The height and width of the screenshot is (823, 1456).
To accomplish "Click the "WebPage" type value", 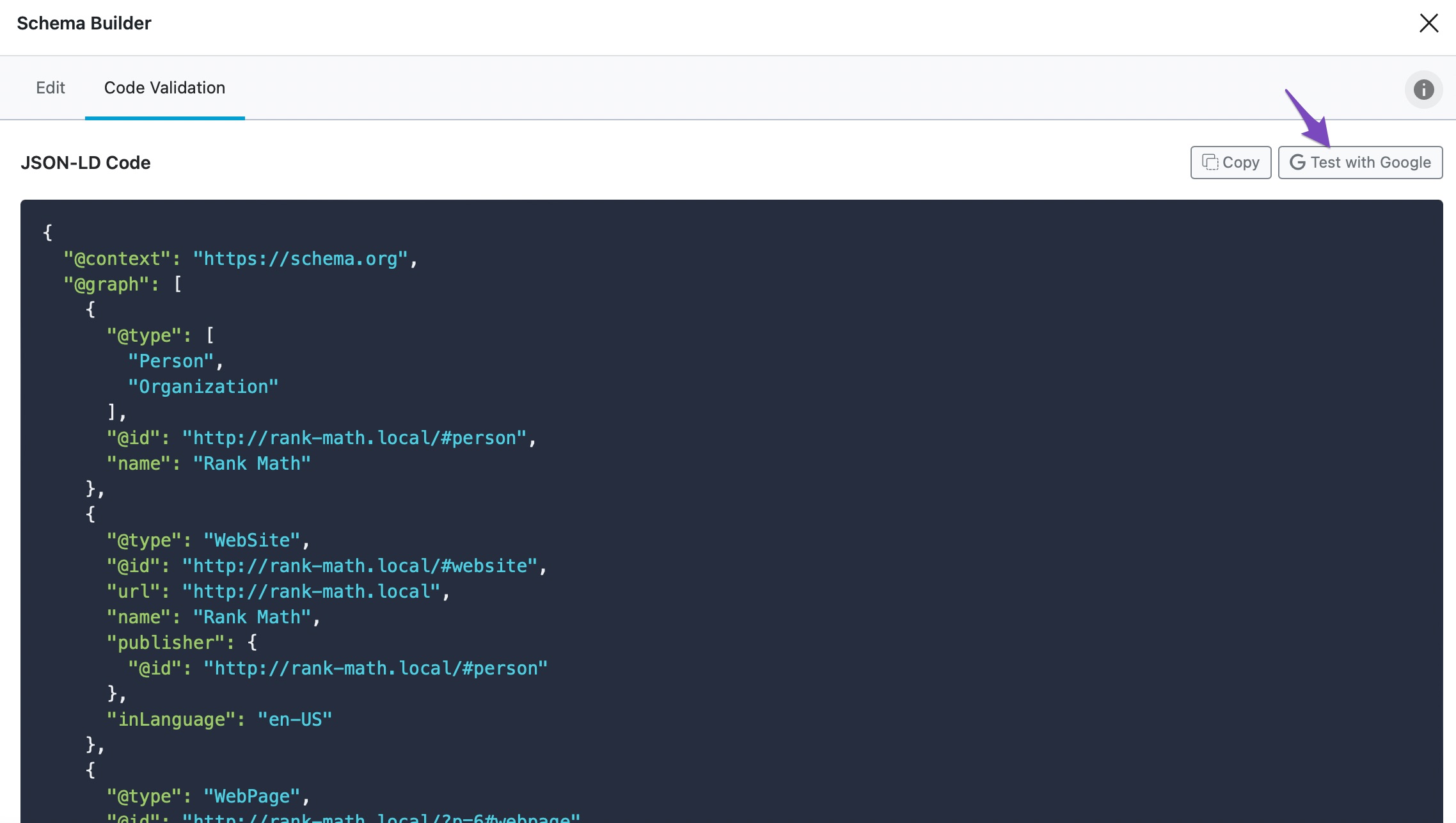I will click(252, 796).
